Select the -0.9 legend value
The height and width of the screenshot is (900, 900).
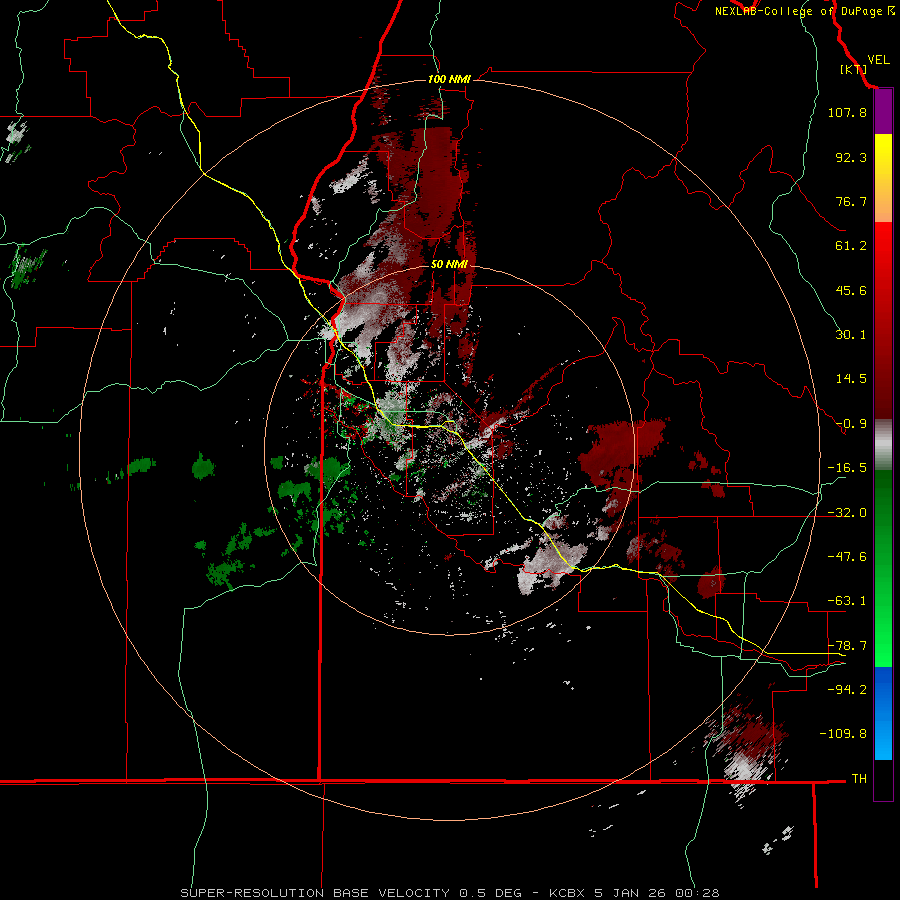click(x=851, y=424)
